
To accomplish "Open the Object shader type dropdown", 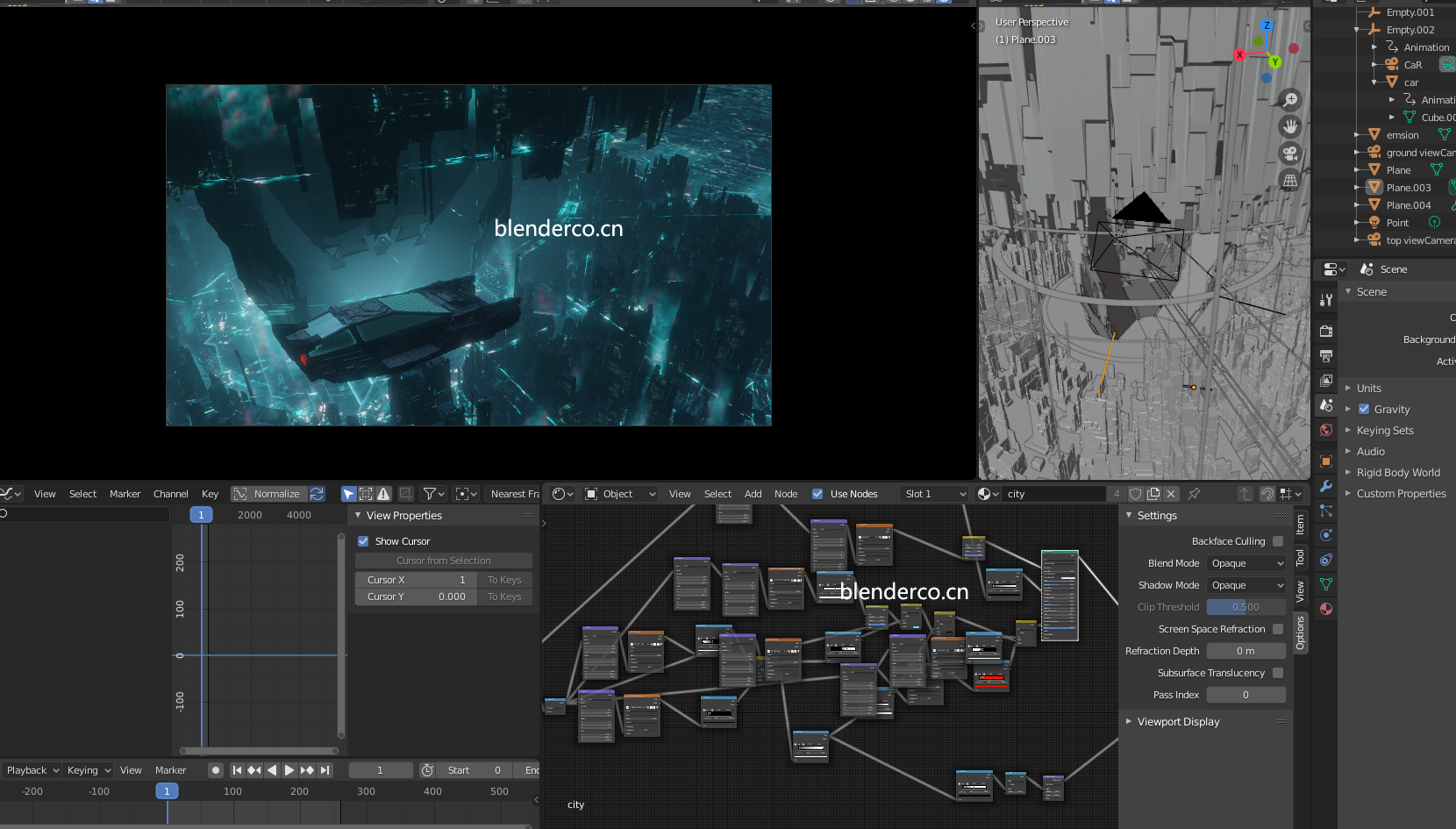I will pos(621,494).
